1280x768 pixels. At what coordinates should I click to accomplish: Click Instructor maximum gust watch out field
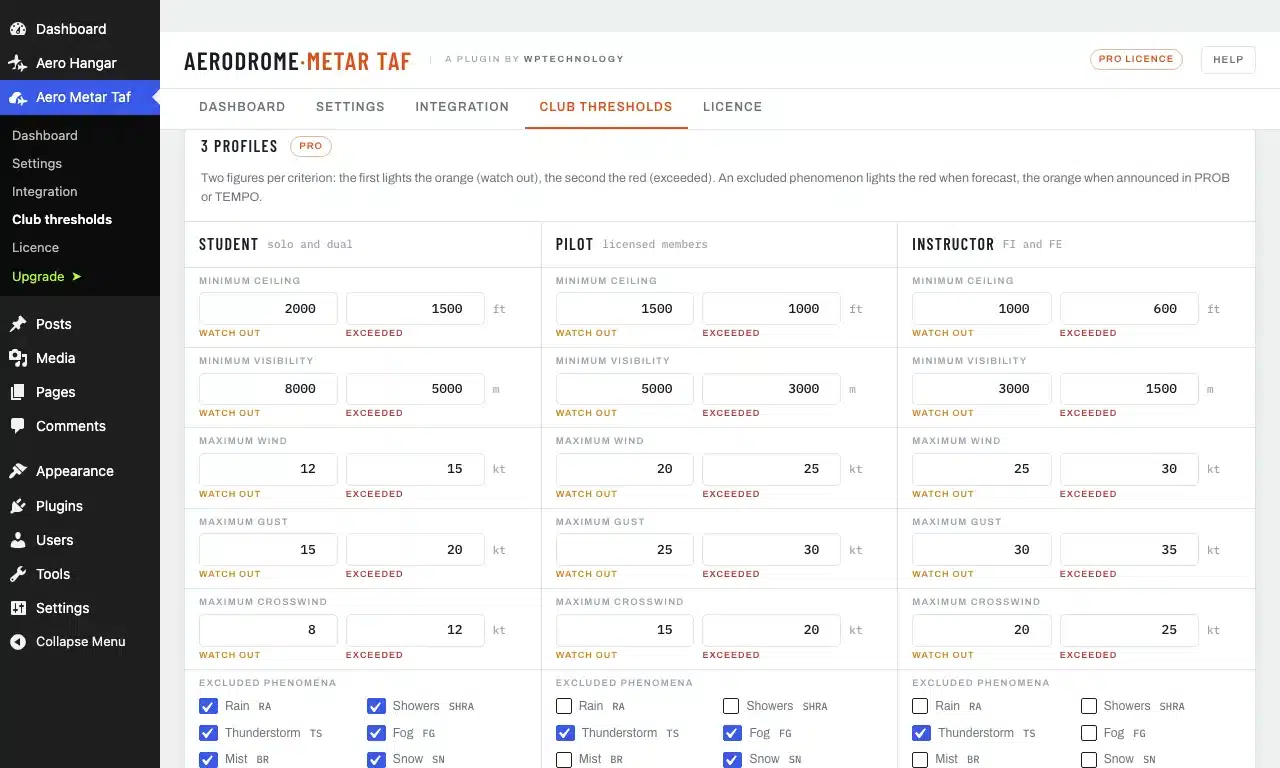point(982,550)
